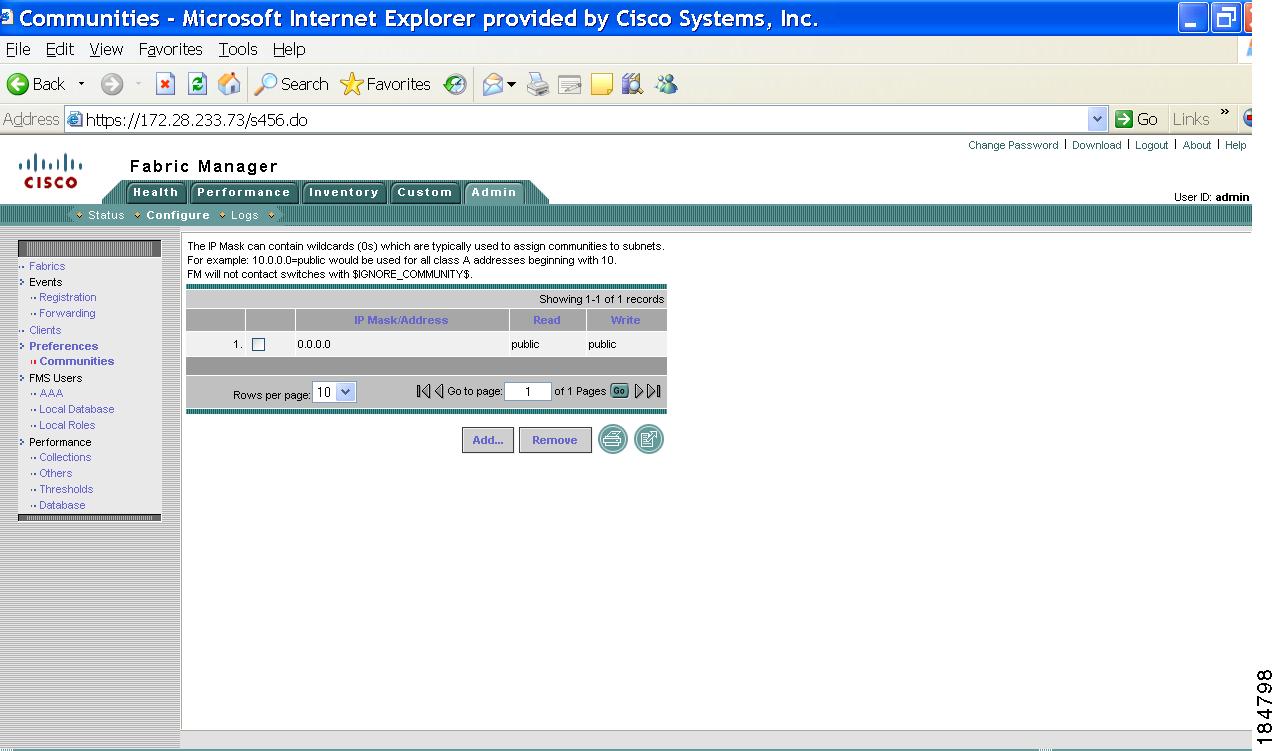Image resolution: width=1277 pixels, height=751 pixels.
Task: Click the History clock icon
Action: pos(455,84)
